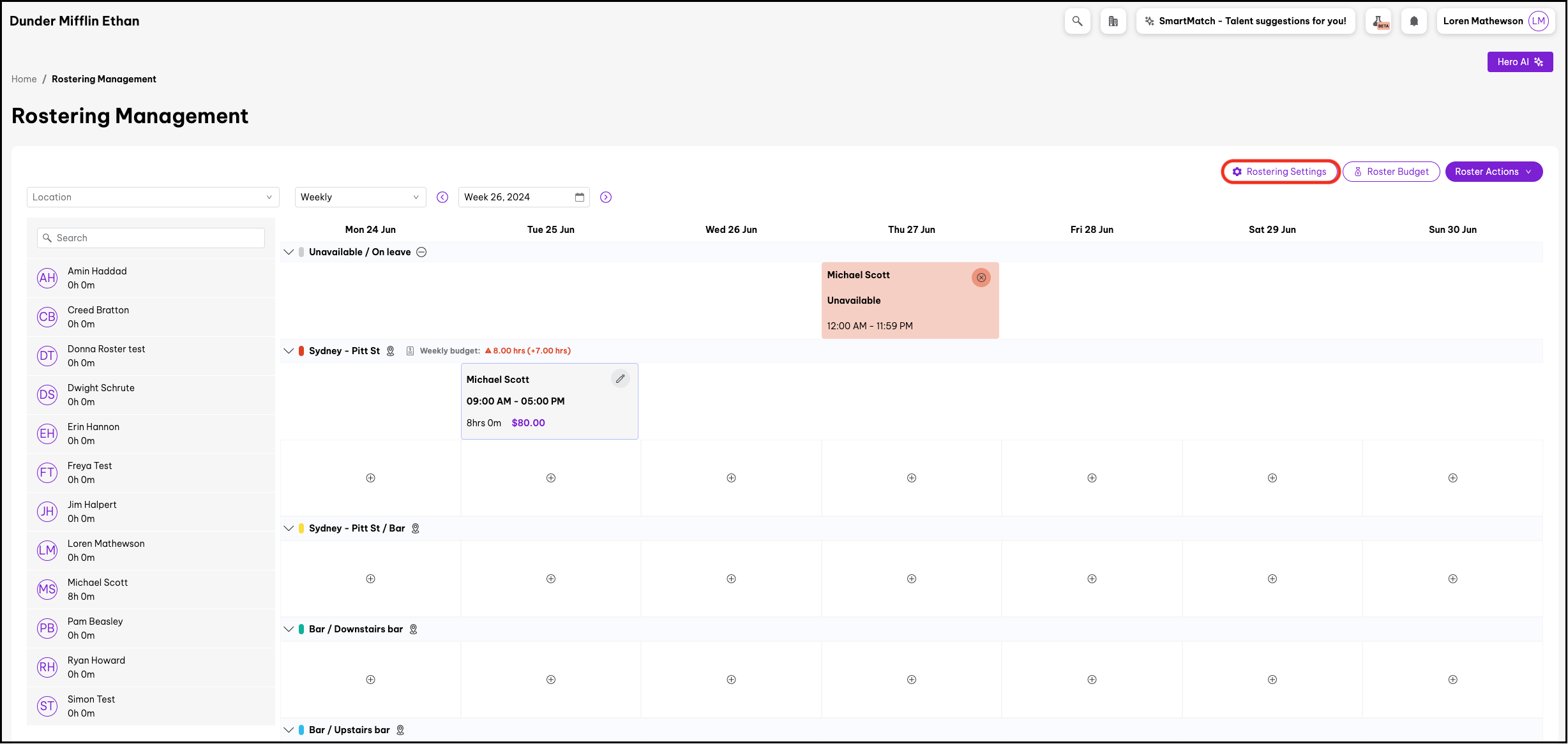Viewport: 1568px width, 744px height.
Task: Go to previous week arrow
Action: (442, 197)
